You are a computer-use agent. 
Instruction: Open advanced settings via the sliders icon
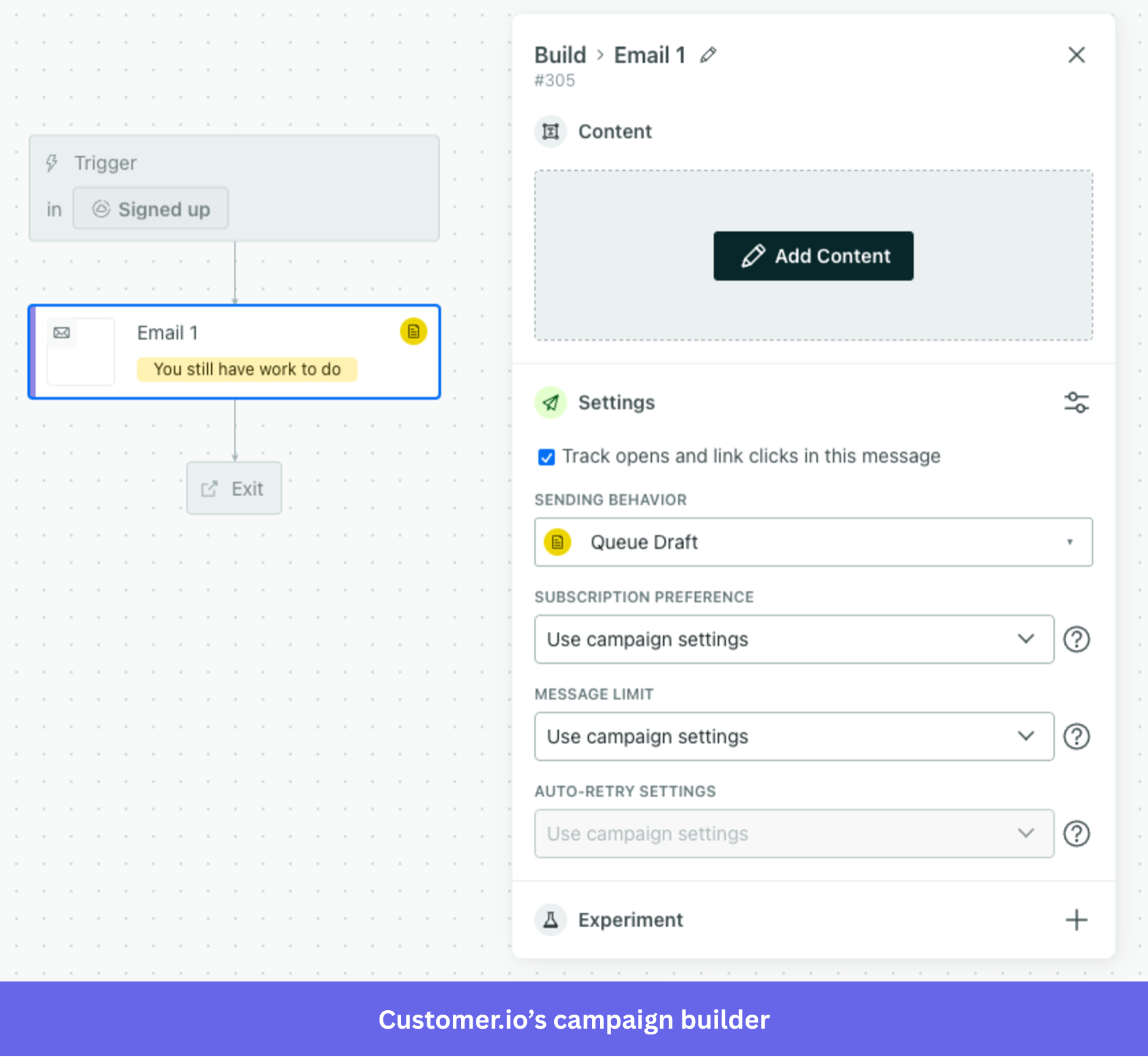click(x=1077, y=402)
